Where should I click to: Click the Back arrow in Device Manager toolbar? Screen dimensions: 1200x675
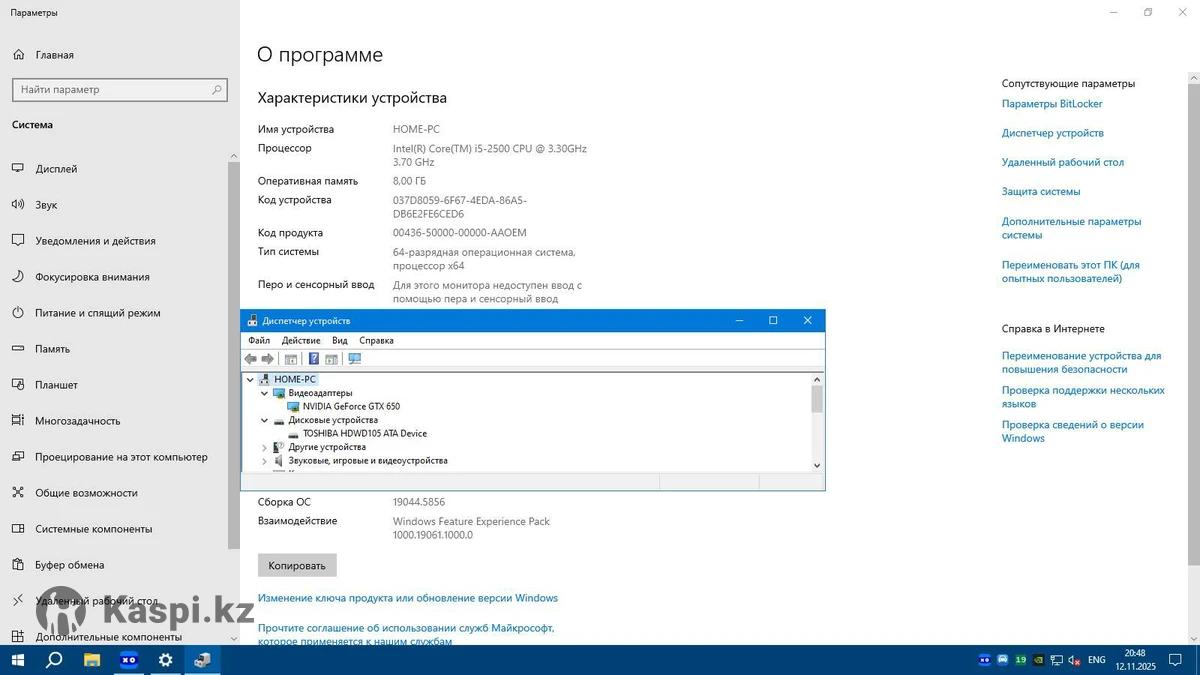click(x=251, y=359)
